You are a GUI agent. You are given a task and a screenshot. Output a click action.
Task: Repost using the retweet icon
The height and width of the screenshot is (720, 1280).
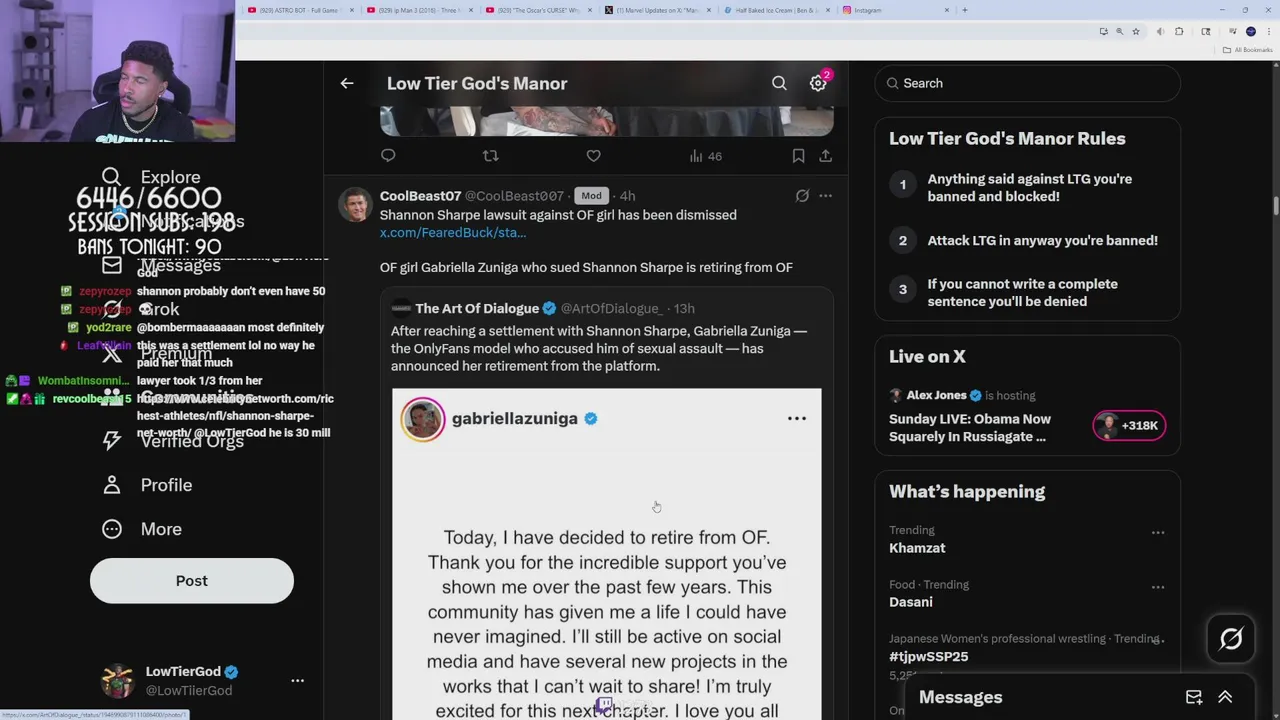pos(490,156)
